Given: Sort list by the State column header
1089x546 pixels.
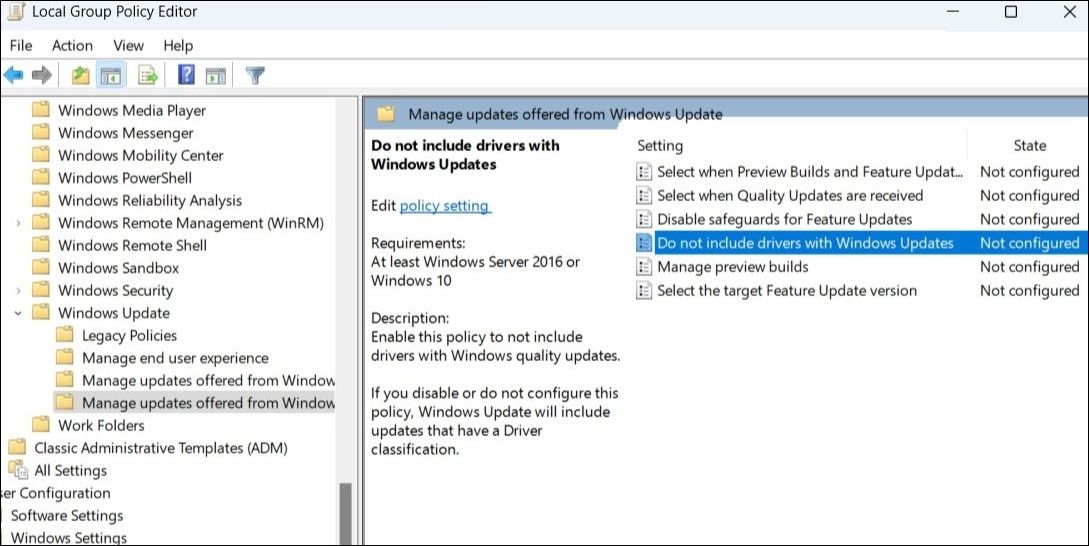Looking at the screenshot, I should click(x=1029, y=145).
